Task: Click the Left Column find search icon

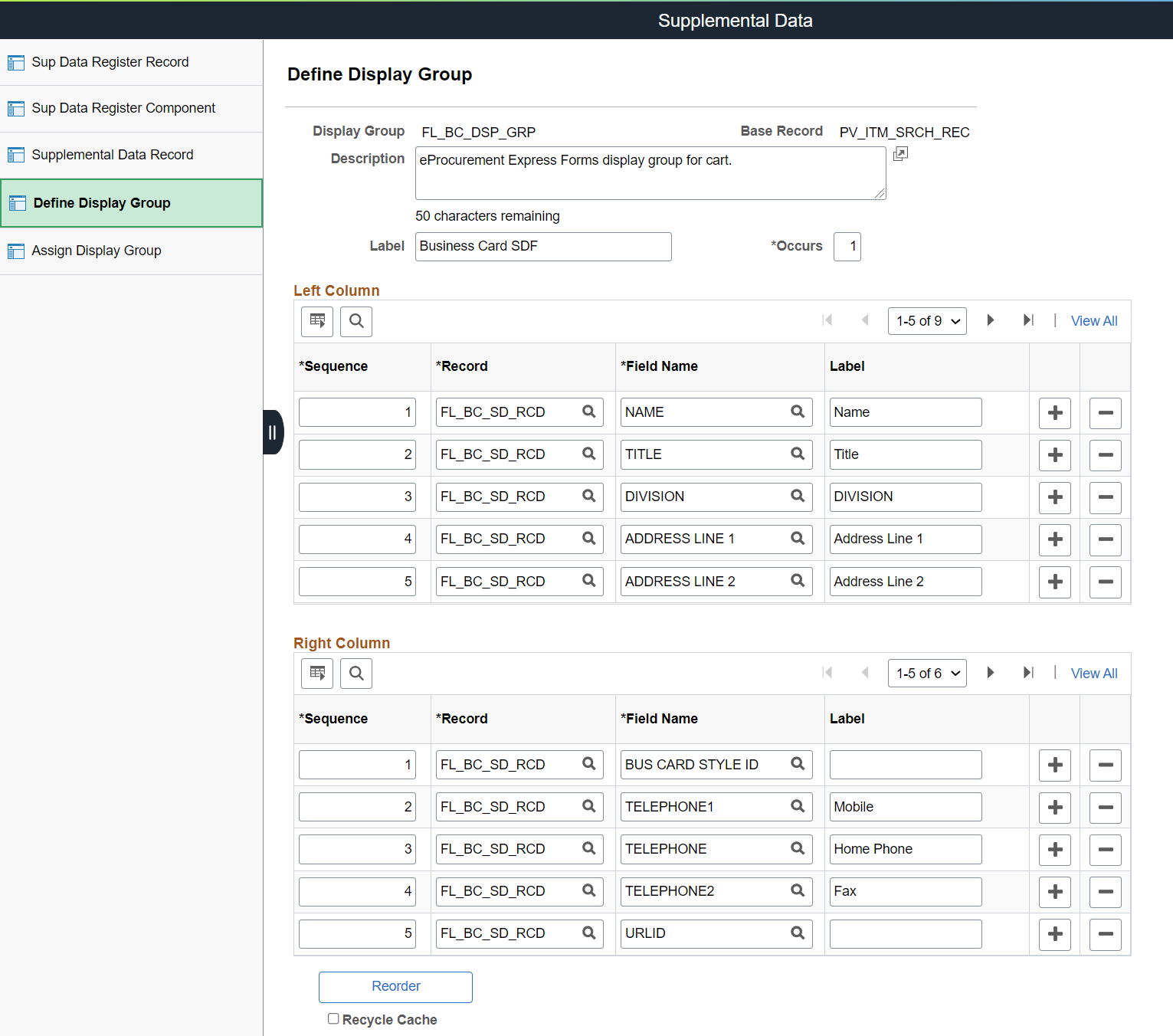Action: (x=356, y=321)
